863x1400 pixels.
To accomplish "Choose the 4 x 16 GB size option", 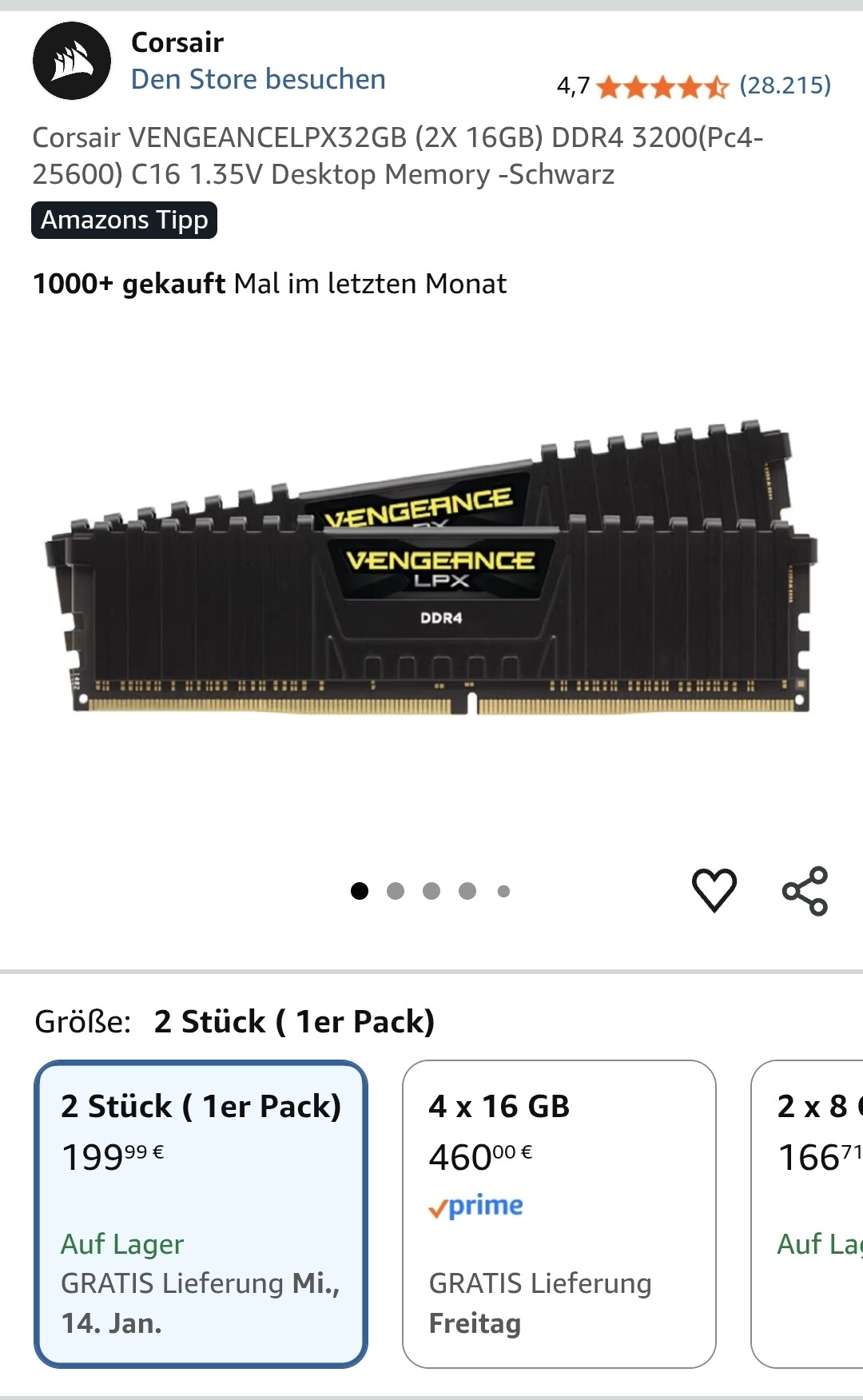I will tap(559, 1214).
